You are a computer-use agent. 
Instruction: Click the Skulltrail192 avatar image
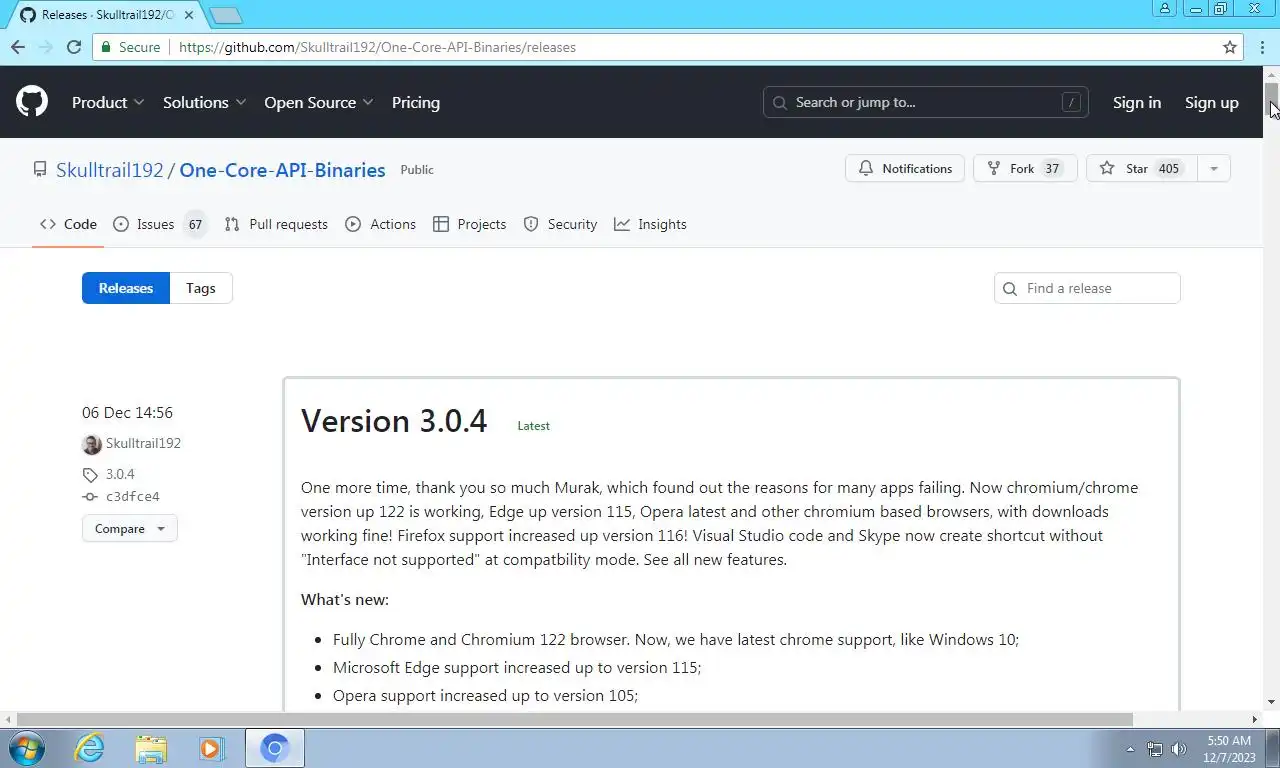point(91,444)
